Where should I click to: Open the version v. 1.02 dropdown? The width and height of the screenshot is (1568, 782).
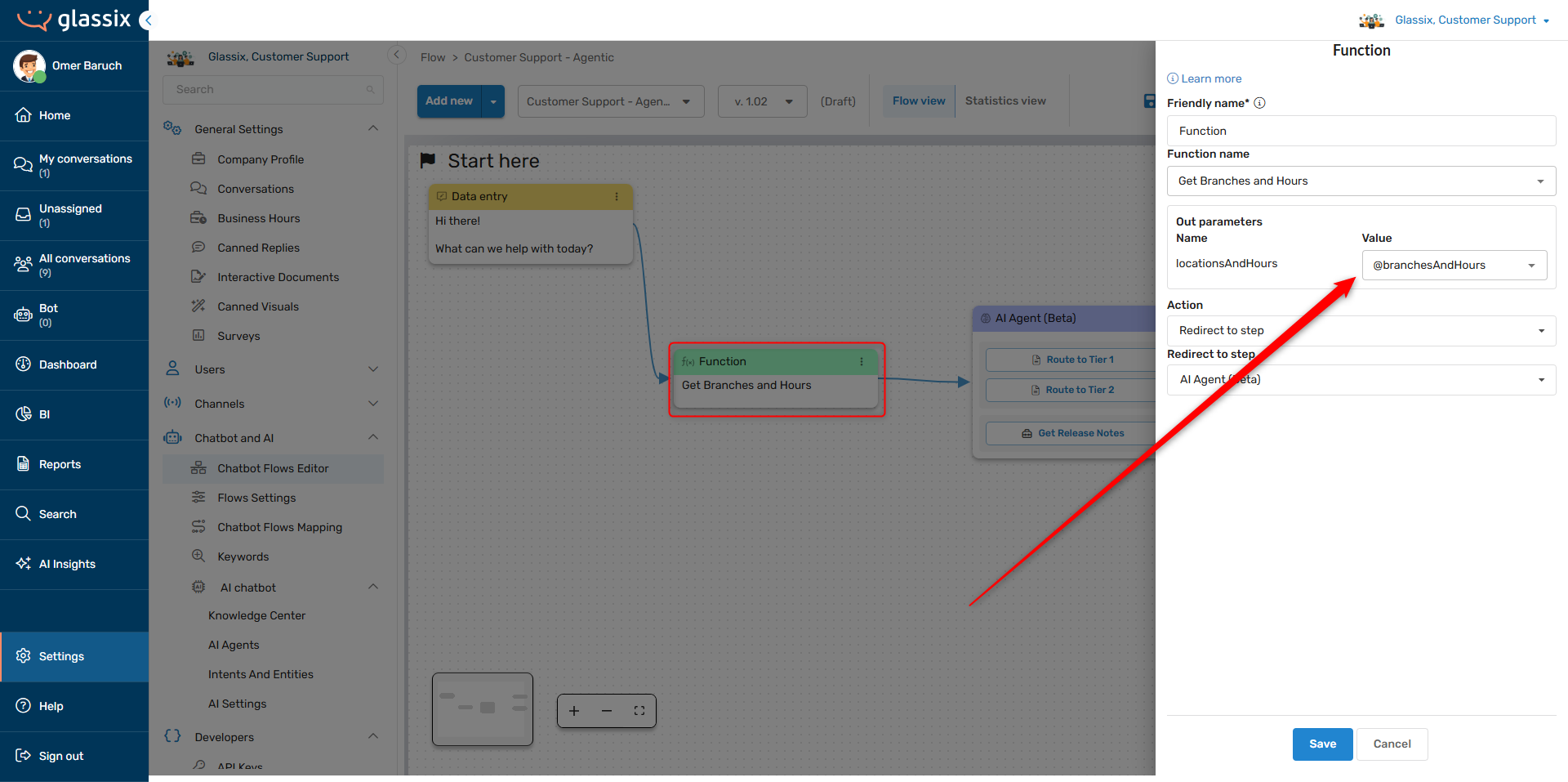(763, 101)
